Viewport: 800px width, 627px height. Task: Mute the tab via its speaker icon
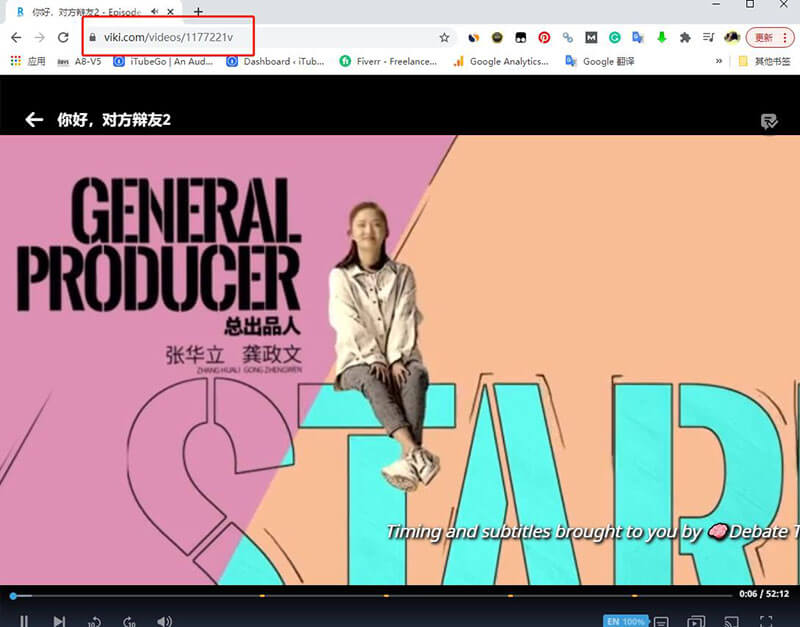pyautogui.click(x=155, y=12)
